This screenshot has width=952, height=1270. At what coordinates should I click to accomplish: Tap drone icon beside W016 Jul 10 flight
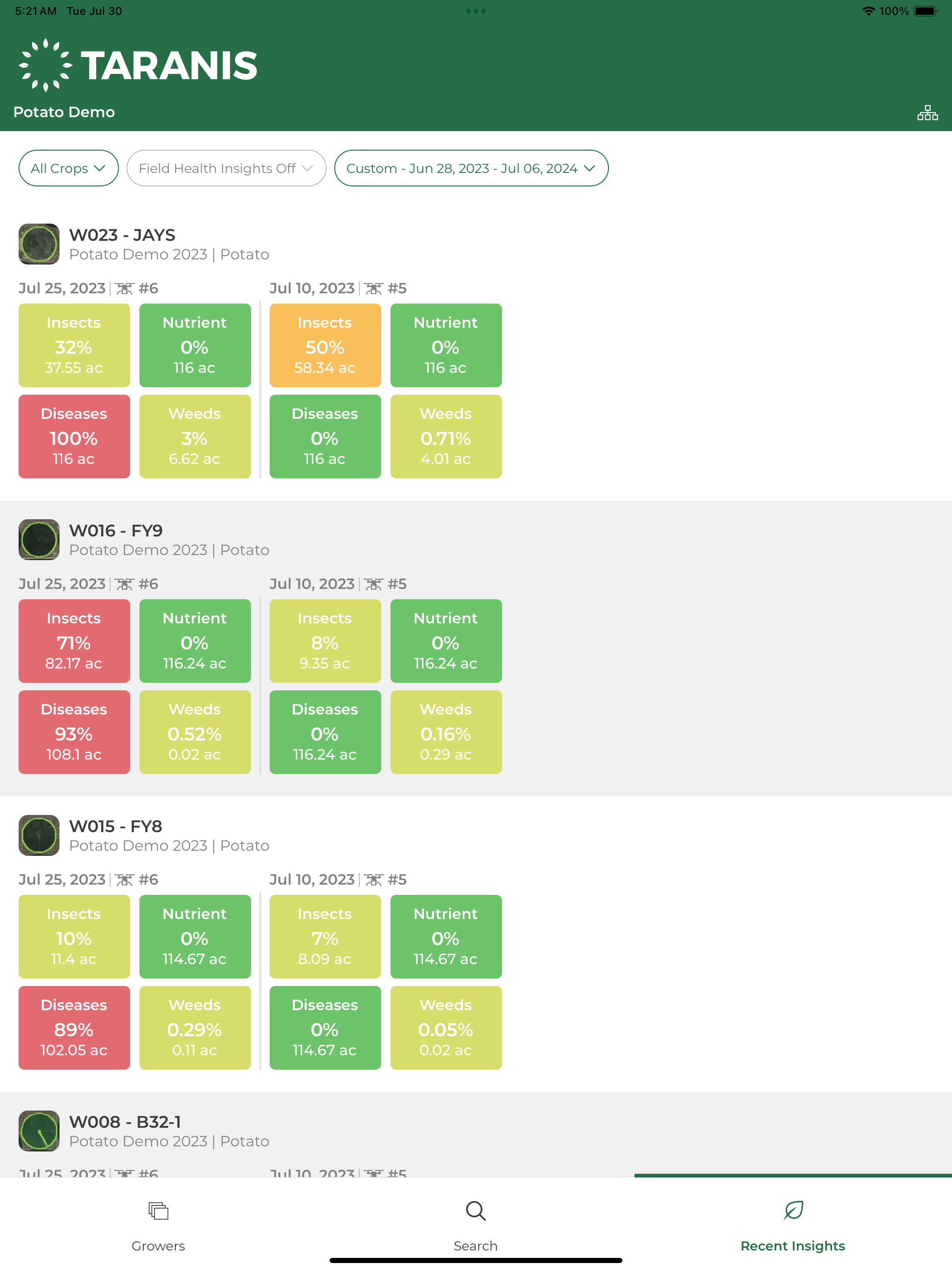click(x=373, y=584)
